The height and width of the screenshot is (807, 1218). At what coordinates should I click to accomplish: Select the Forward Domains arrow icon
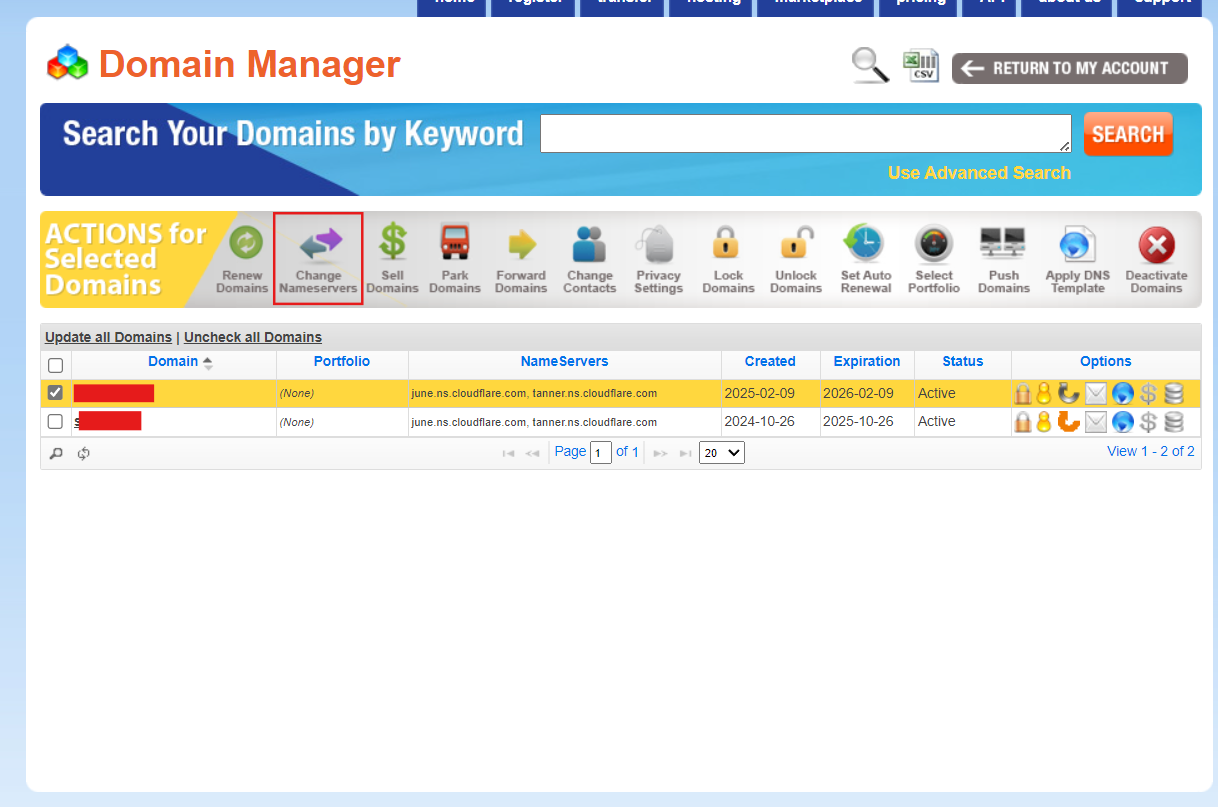coord(521,245)
